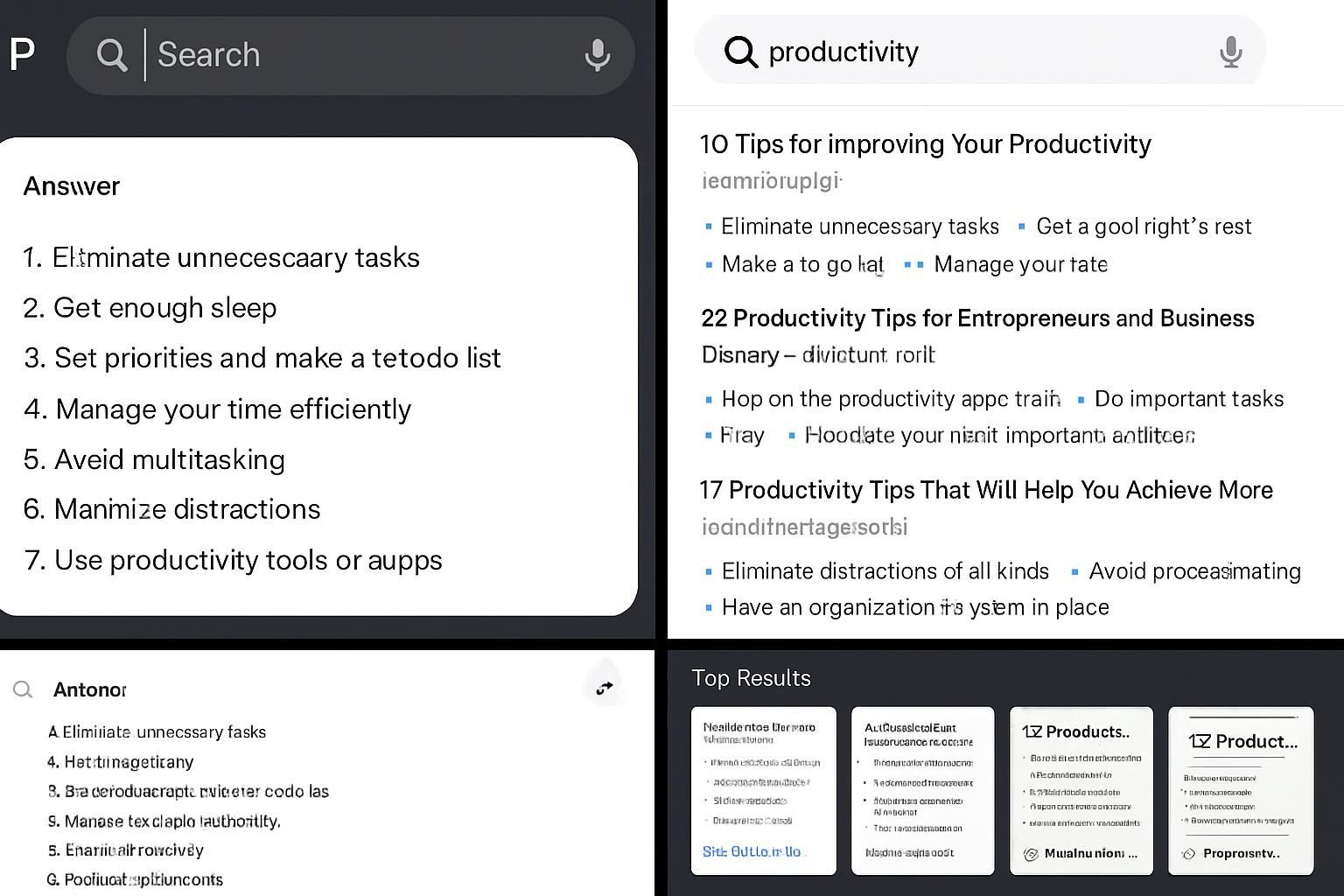
Task: Select 'Get enough sleep' in Answer list
Action: pyautogui.click(x=164, y=308)
